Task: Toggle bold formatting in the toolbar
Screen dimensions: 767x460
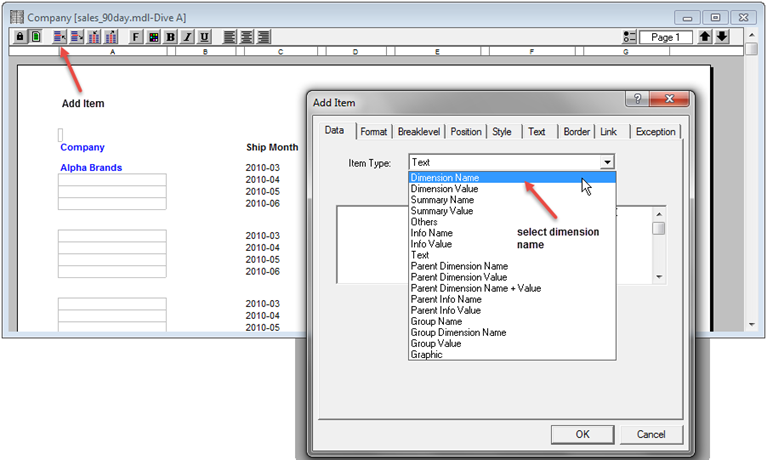Action: (171, 37)
